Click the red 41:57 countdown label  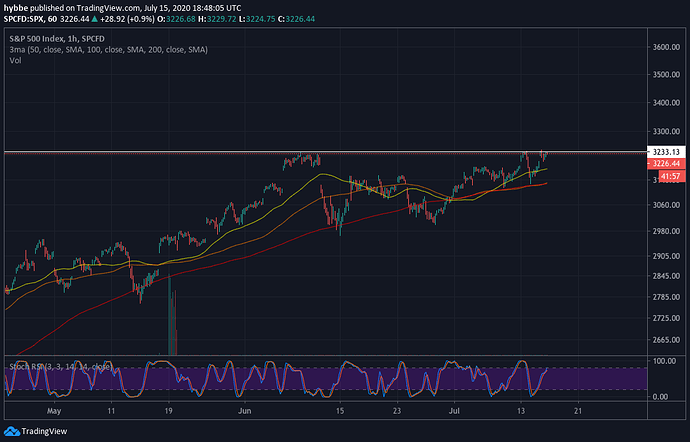(672, 177)
